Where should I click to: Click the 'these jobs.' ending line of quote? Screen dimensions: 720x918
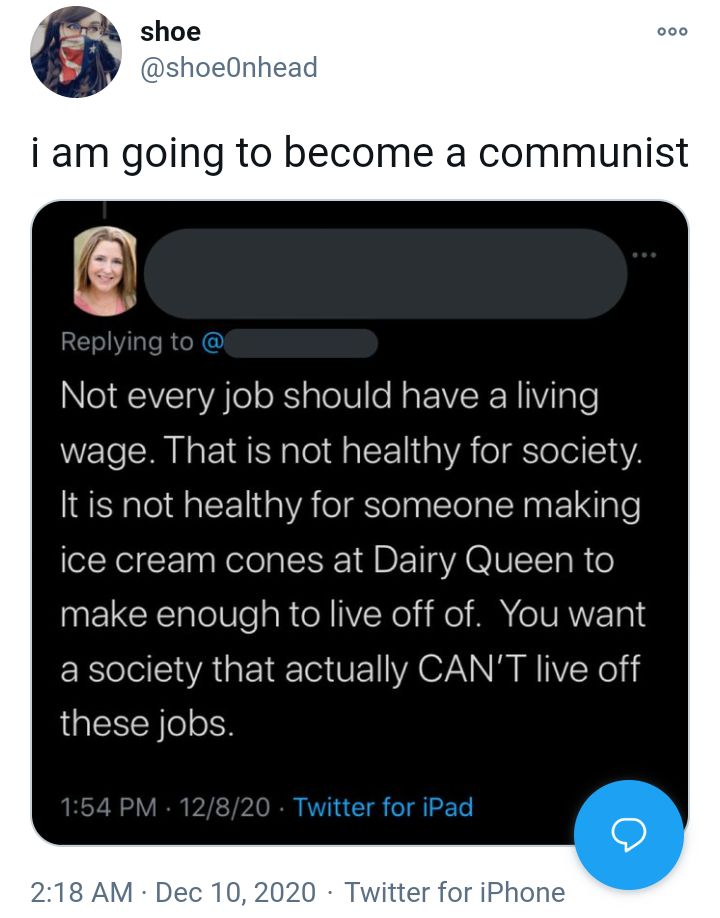(147, 723)
